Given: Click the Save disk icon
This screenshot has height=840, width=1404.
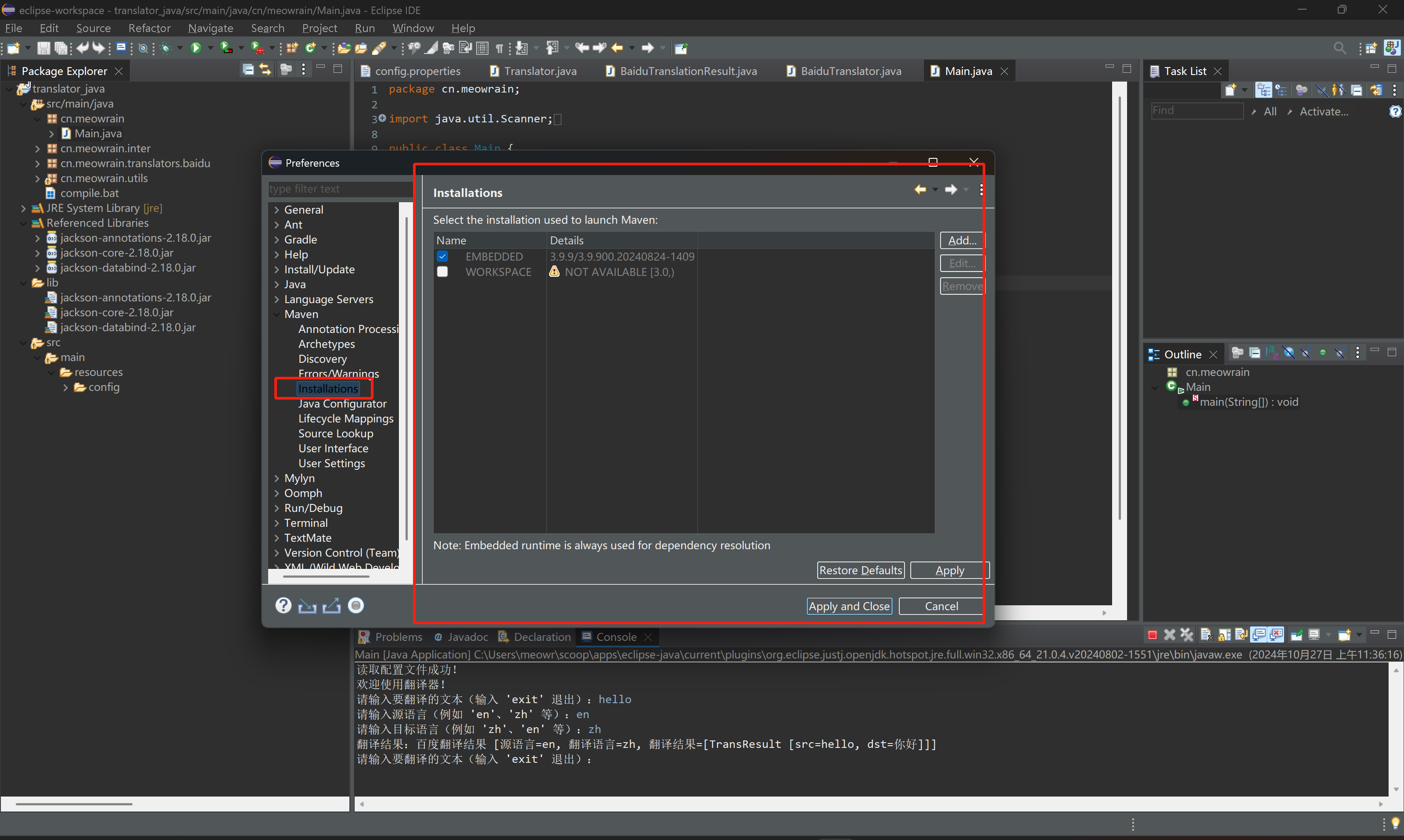Looking at the screenshot, I should [x=43, y=48].
